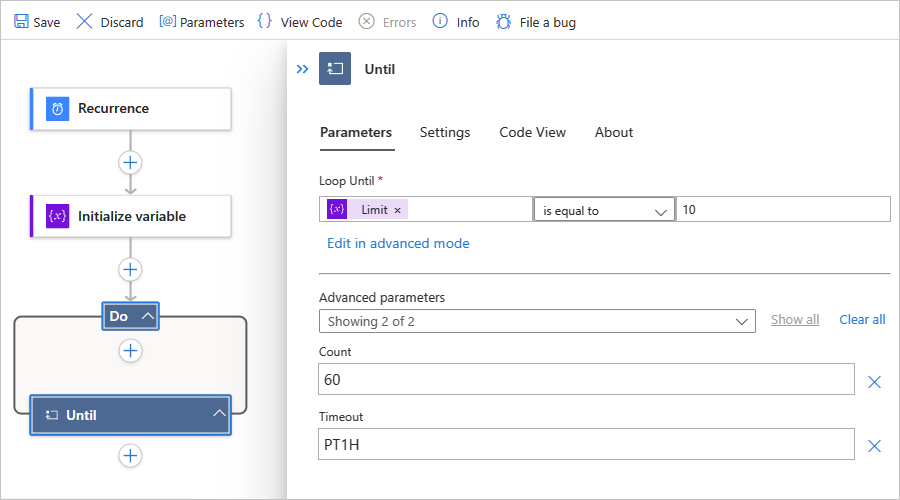900x500 pixels.
Task: Click the Count input field
Action: point(586,380)
